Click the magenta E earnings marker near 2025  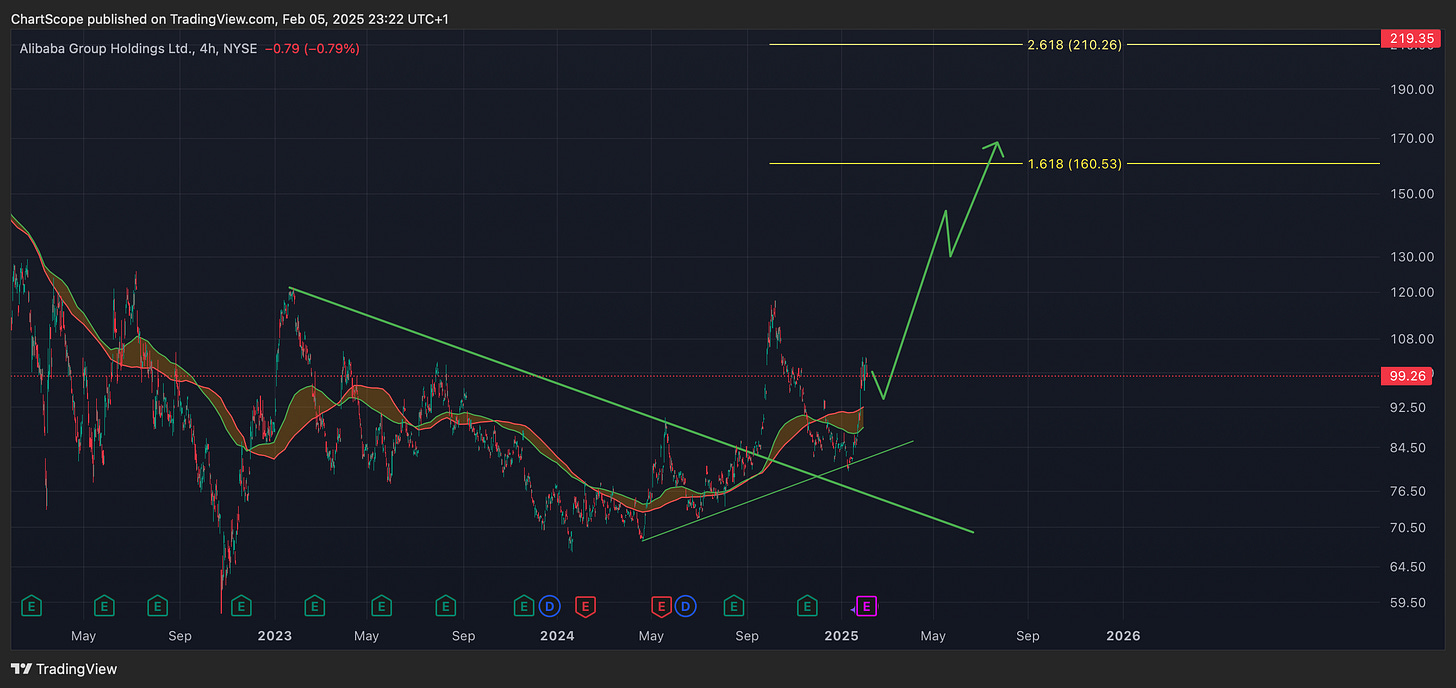pos(868,605)
